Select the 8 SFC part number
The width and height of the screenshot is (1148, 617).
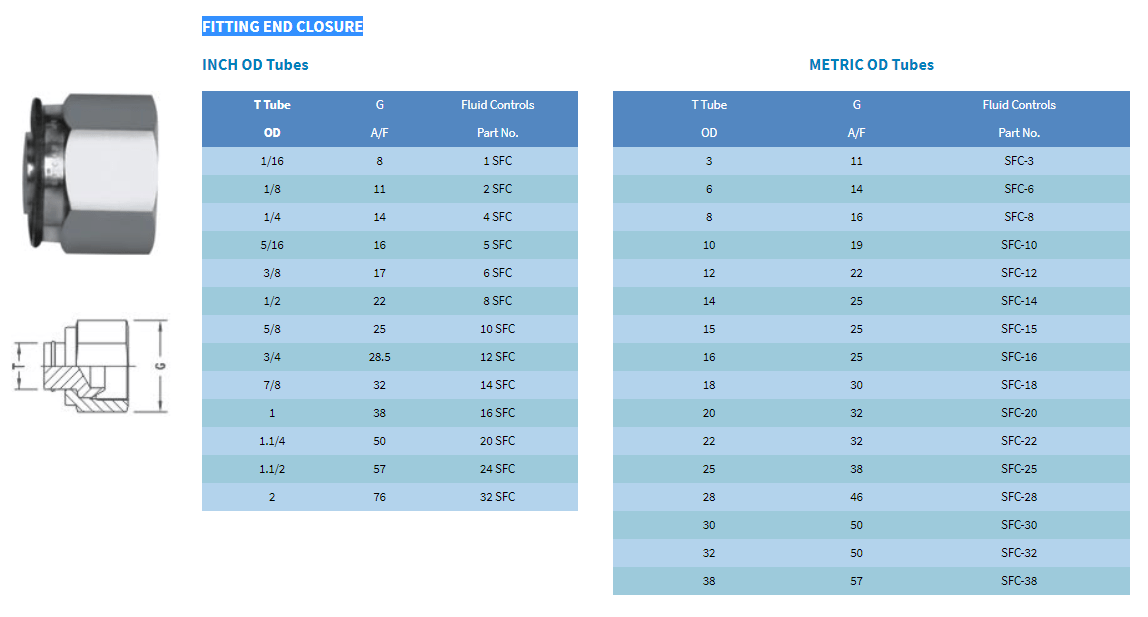498,301
